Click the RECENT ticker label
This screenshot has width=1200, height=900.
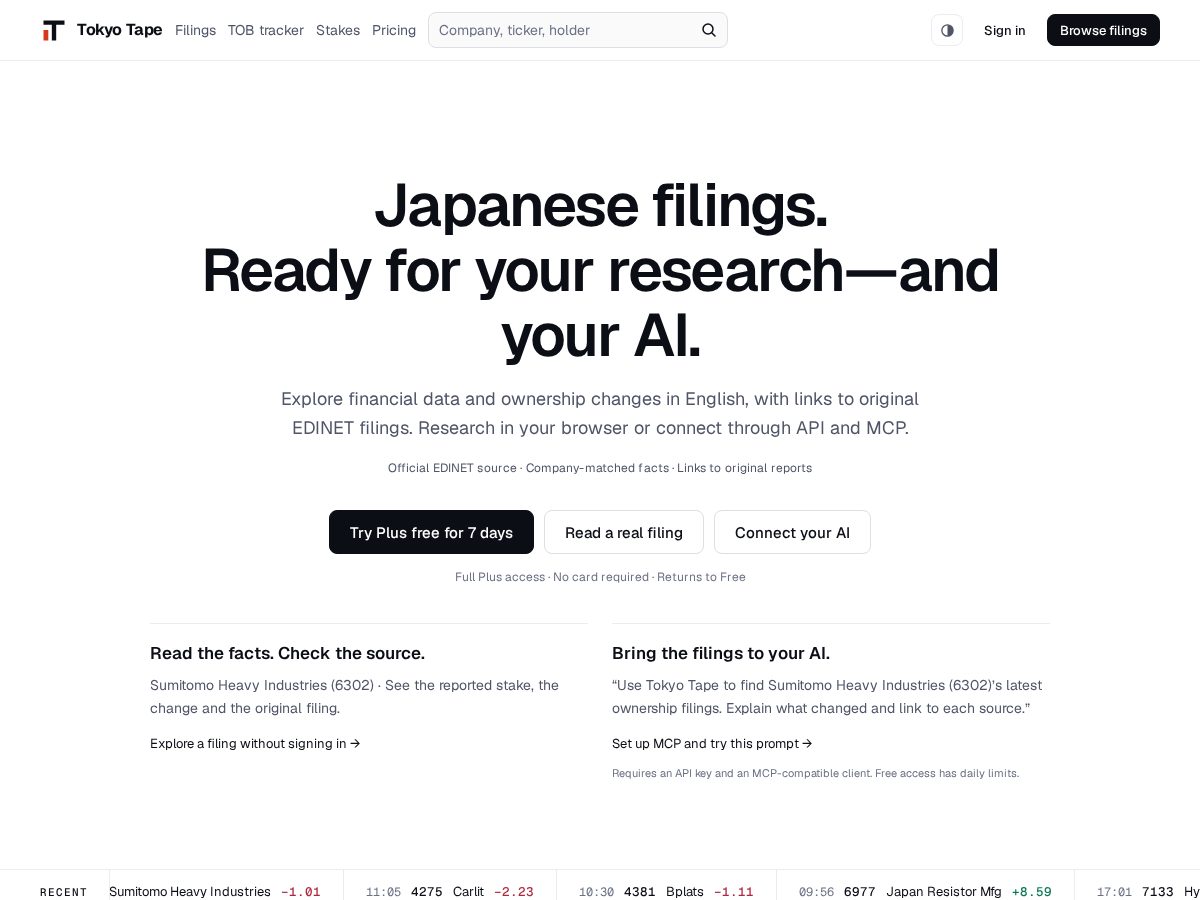coord(64,892)
